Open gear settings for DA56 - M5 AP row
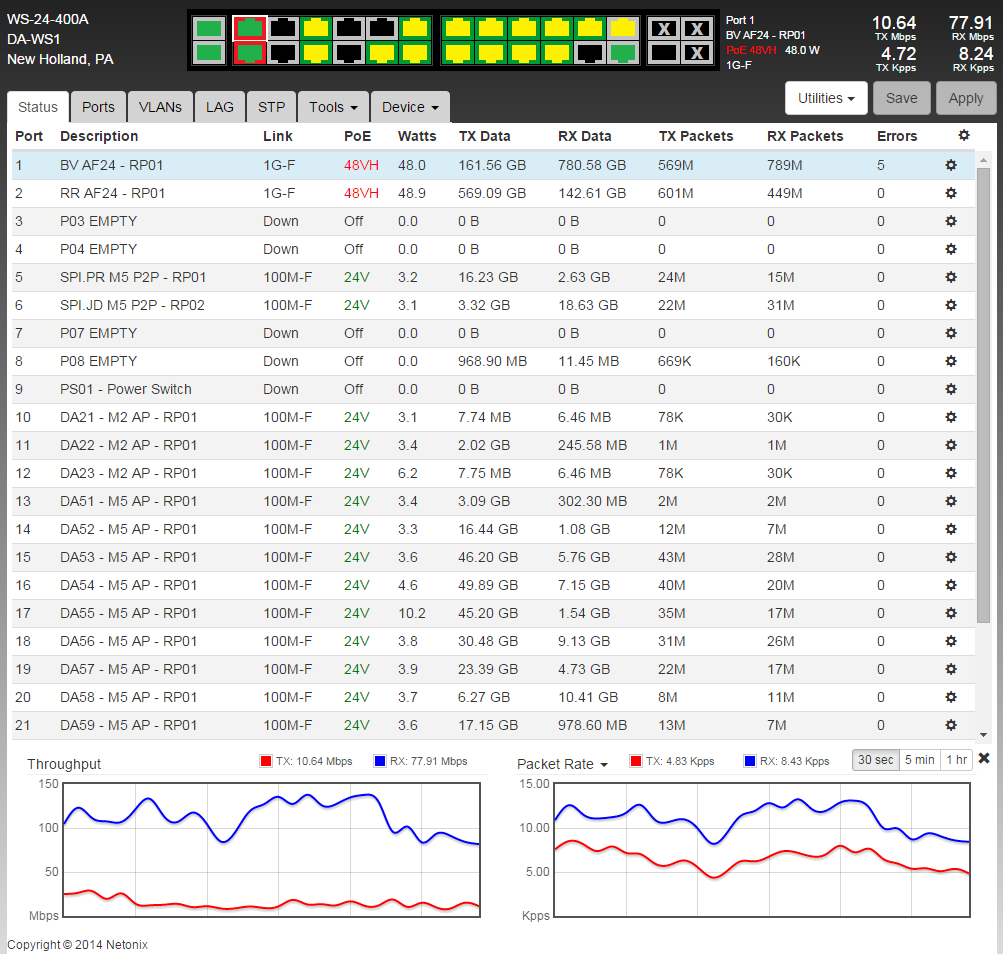 click(951, 641)
